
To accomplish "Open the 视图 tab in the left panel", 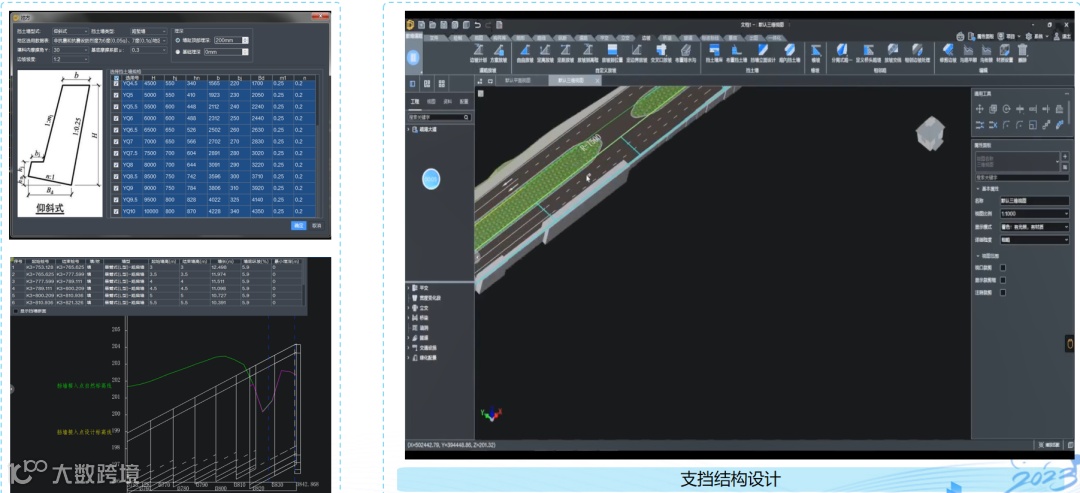I will click(431, 101).
